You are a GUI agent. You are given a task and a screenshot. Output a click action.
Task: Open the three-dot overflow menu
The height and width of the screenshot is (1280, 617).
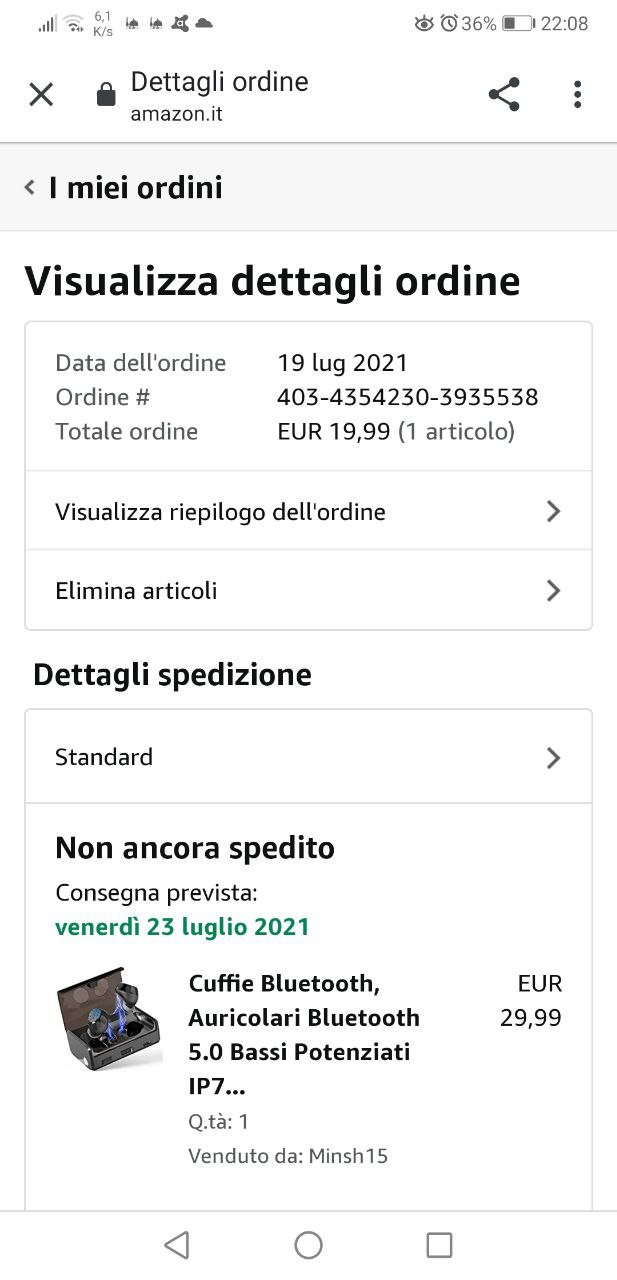click(x=577, y=95)
